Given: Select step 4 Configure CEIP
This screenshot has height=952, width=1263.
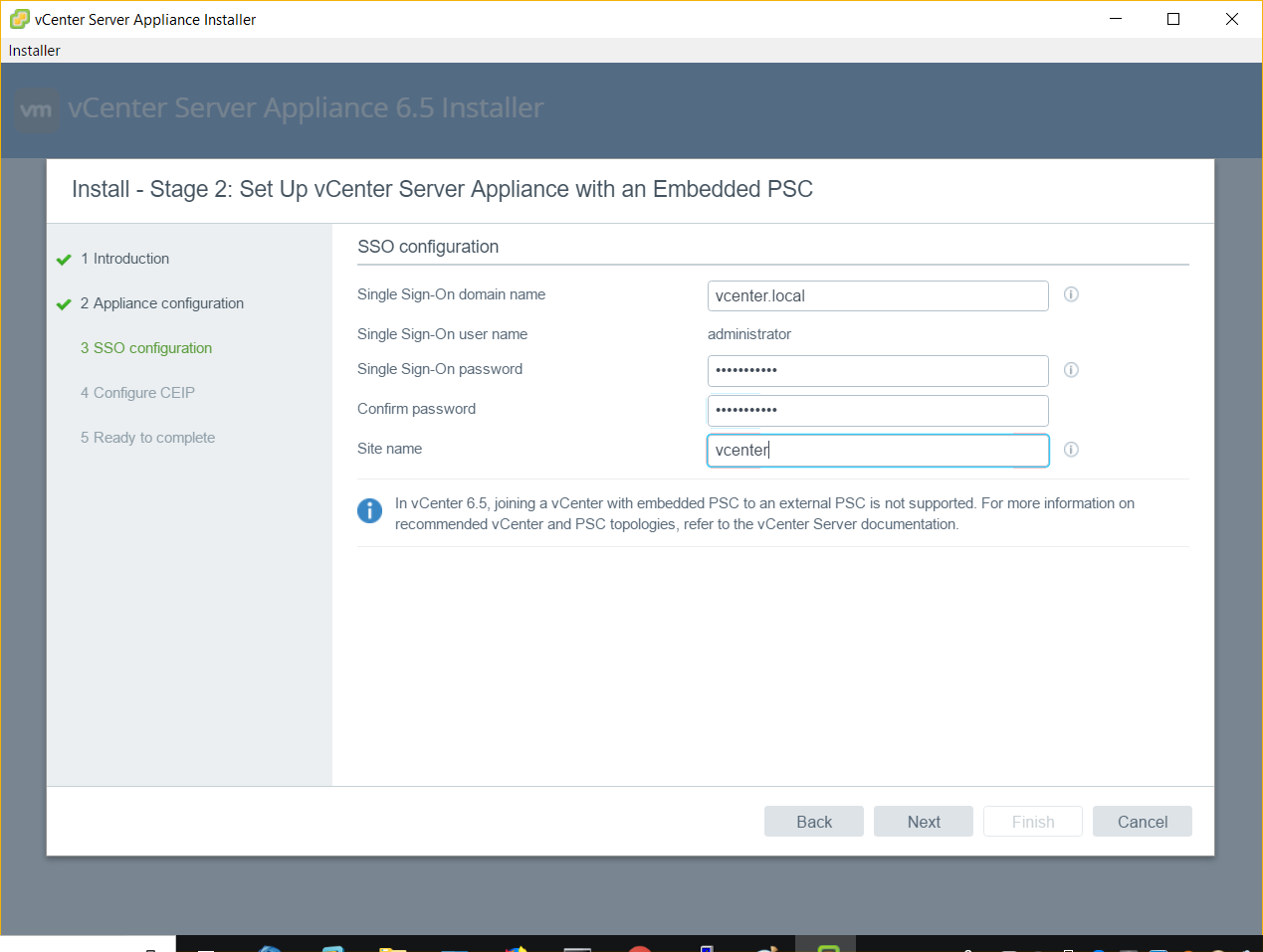Looking at the screenshot, I should 137,393.
